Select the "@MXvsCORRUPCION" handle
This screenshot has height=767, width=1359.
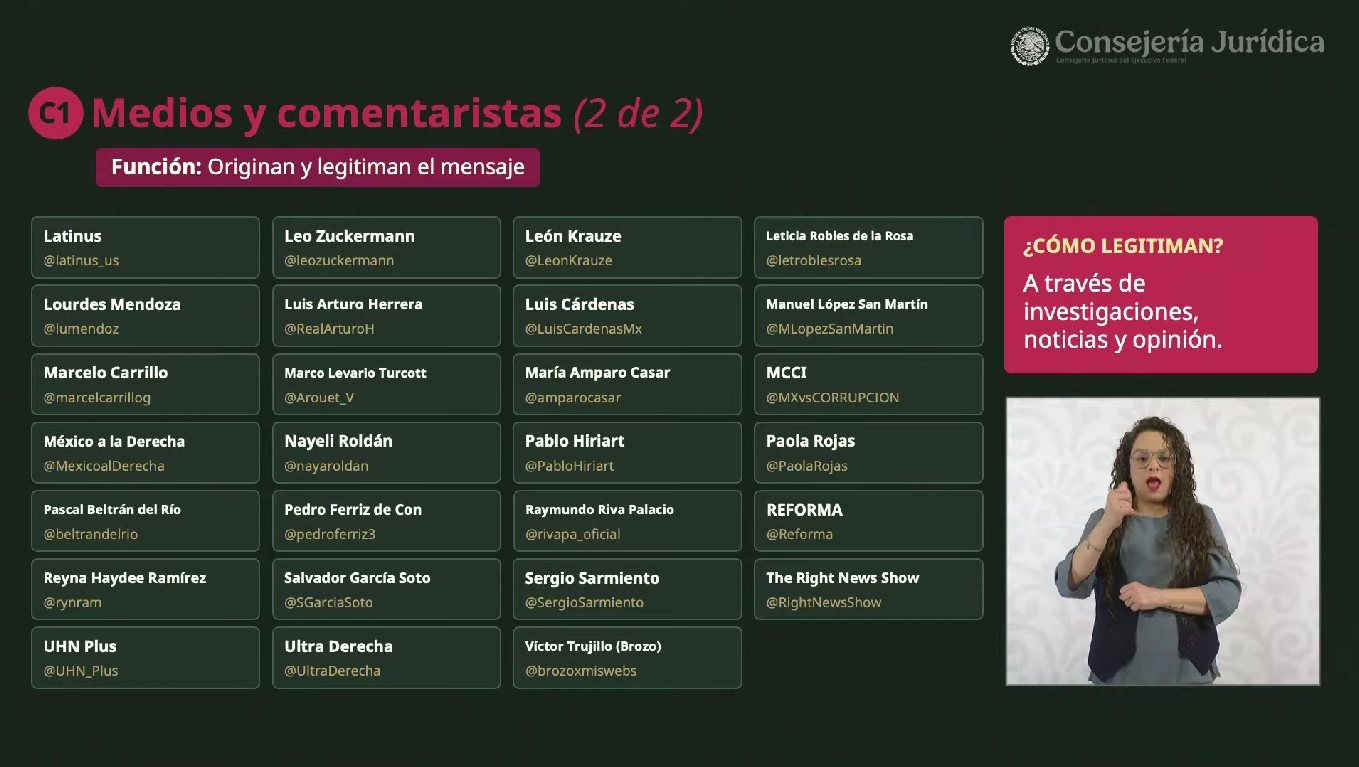(833, 398)
